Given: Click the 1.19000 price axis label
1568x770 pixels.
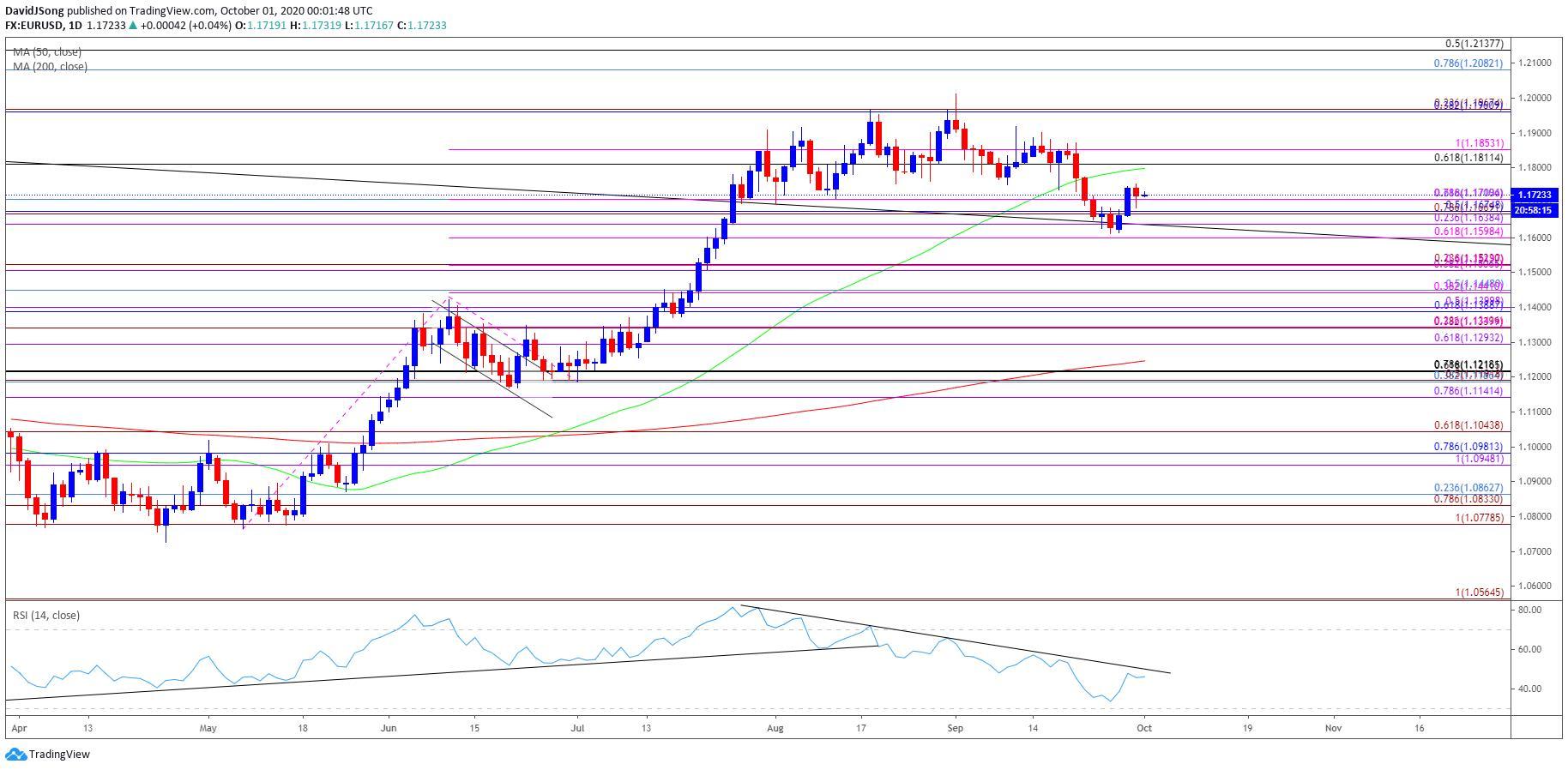Looking at the screenshot, I should [1533, 134].
